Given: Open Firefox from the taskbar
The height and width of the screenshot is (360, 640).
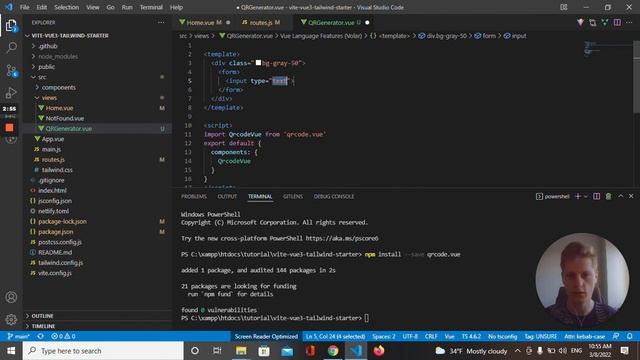Looking at the screenshot, I should coord(379,351).
